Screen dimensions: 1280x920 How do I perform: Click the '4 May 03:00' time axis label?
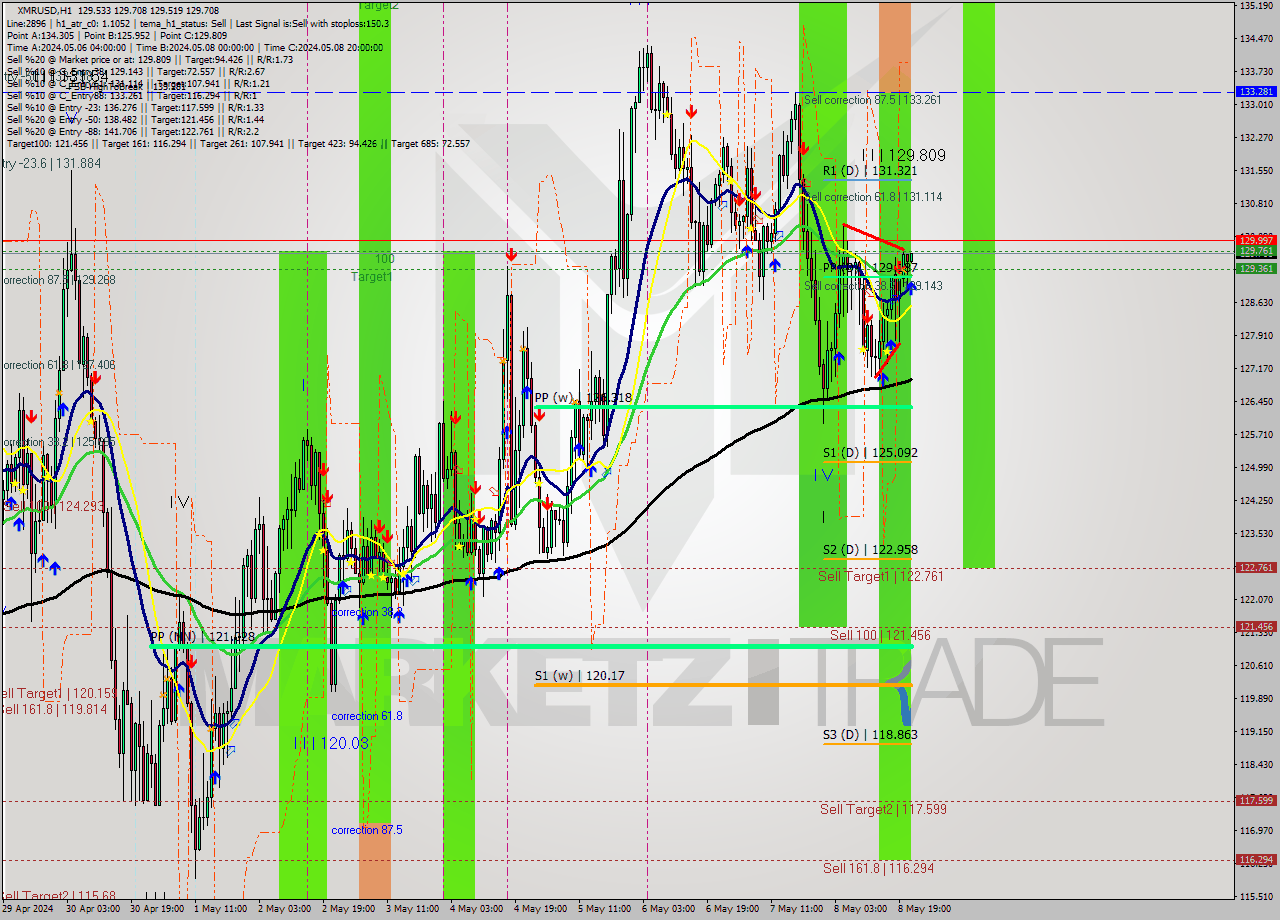(476, 909)
